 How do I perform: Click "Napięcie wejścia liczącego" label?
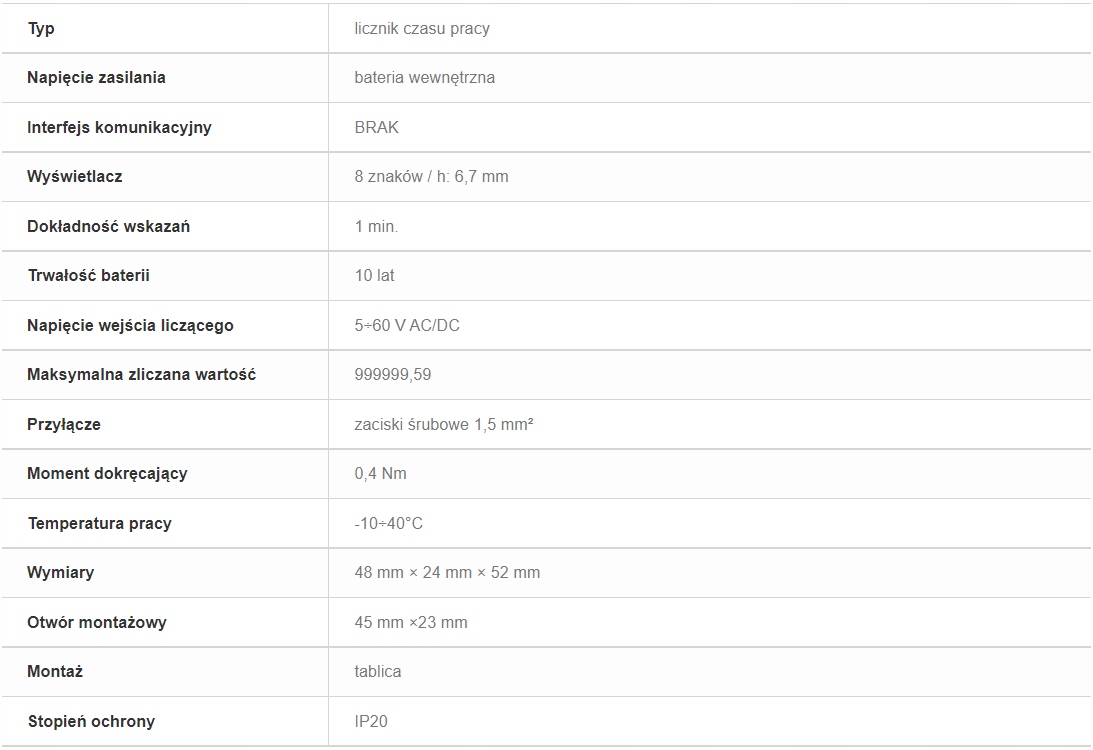click(x=130, y=326)
